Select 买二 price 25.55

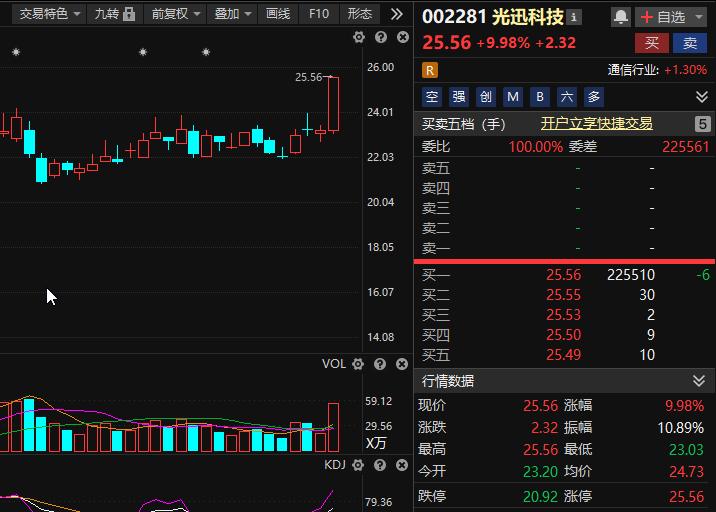coord(563,295)
